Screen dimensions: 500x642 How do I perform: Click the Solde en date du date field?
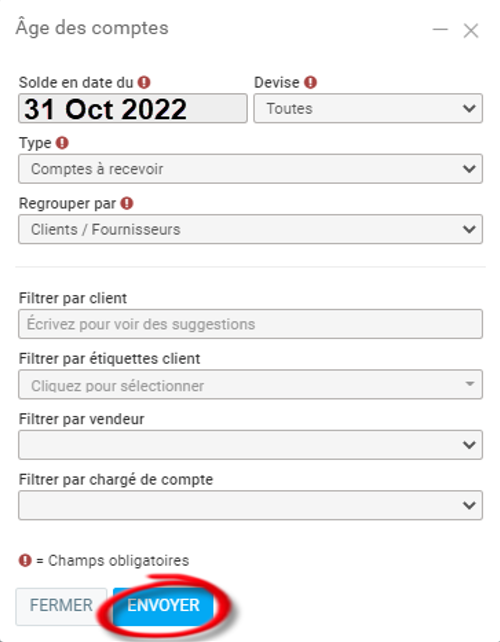coord(133,109)
